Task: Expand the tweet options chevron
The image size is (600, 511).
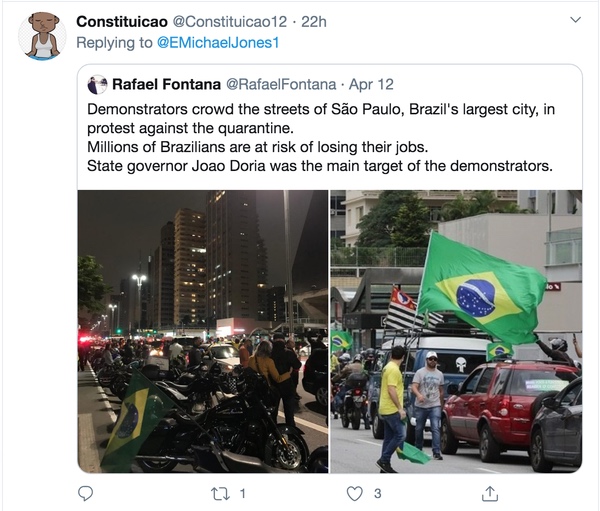Action: [x=576, y=20]
